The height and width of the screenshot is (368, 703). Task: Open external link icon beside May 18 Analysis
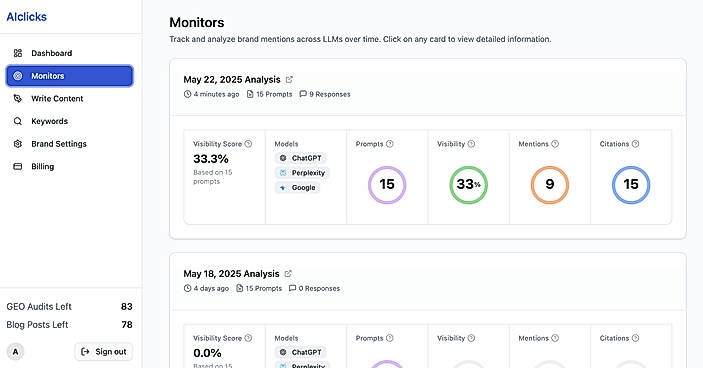(x=288, y=273)
